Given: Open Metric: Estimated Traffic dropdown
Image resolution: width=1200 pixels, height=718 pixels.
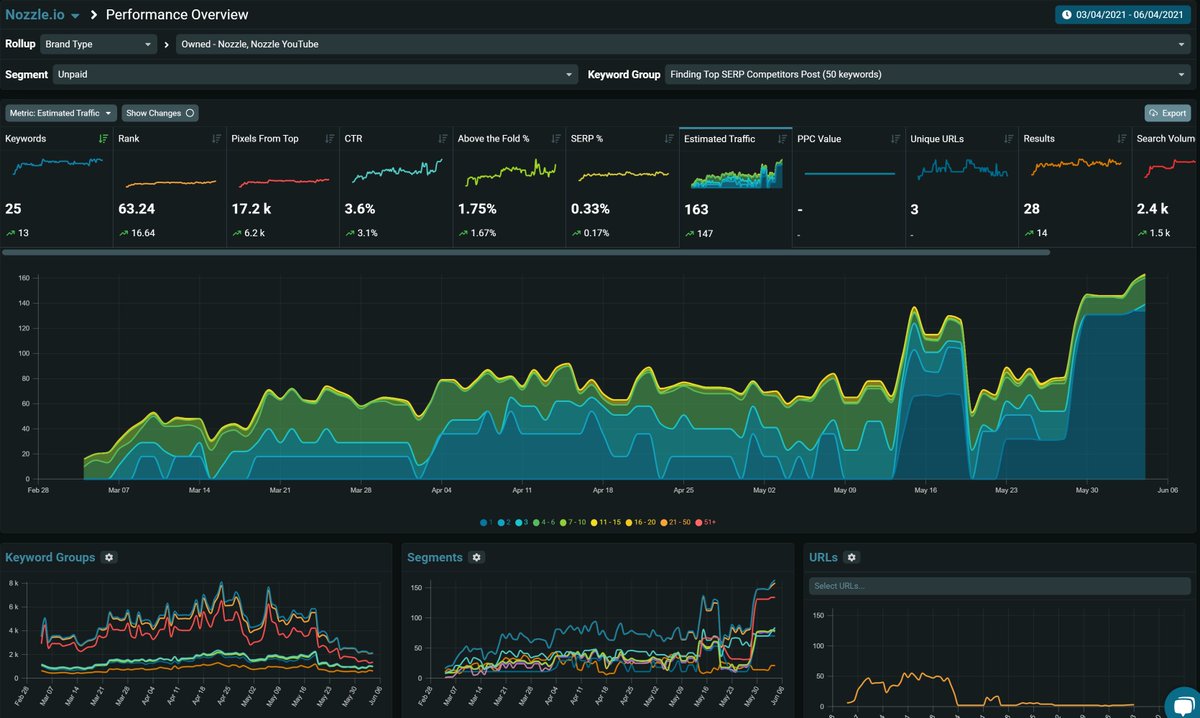Looking at the screenshot, I should click(x=61, y=113).
